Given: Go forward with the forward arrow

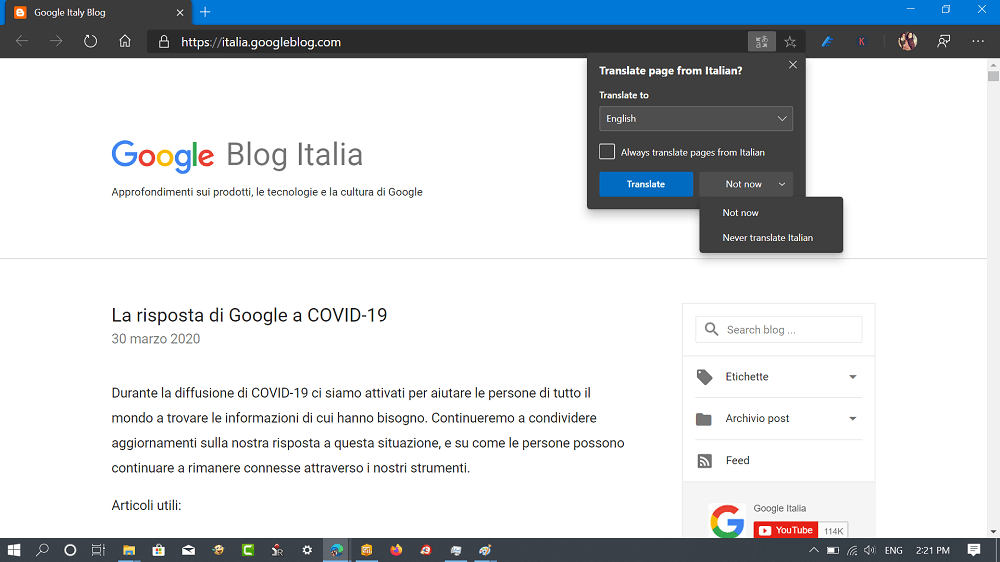Looking at the screenshot, I should tap(56, 41).
